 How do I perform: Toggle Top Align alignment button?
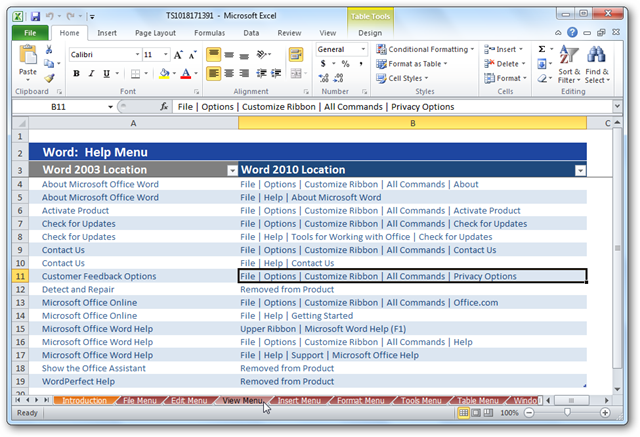(x=213, y=54)
